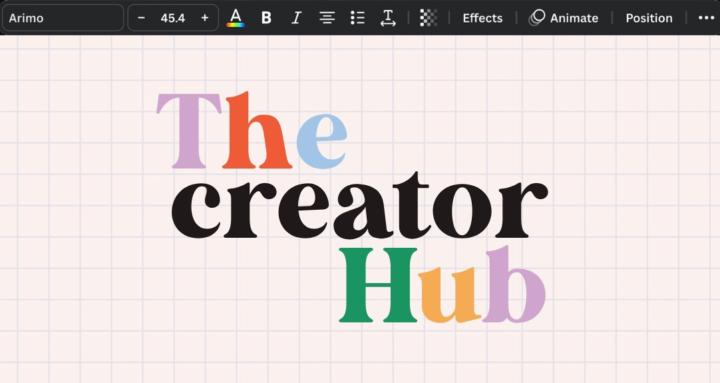Open the Position panel
Viewport: 720px width, 383px height.
point(649,18)
